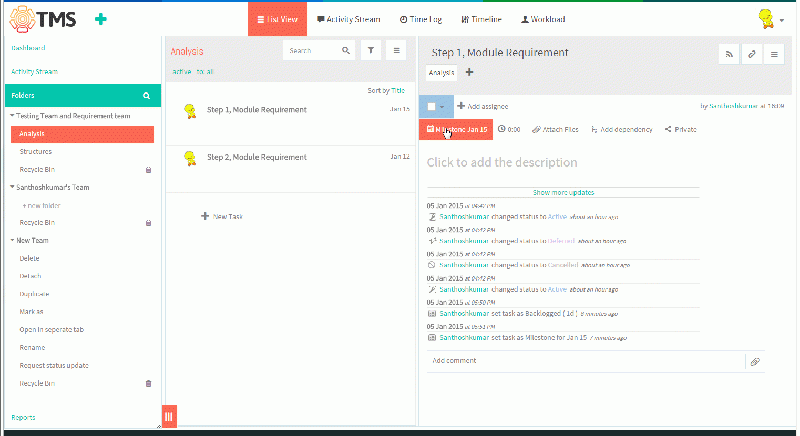Click the task title Step 1, Module Requirement
The height and width of the screenshot is (436, 800).
pos(499,53)
